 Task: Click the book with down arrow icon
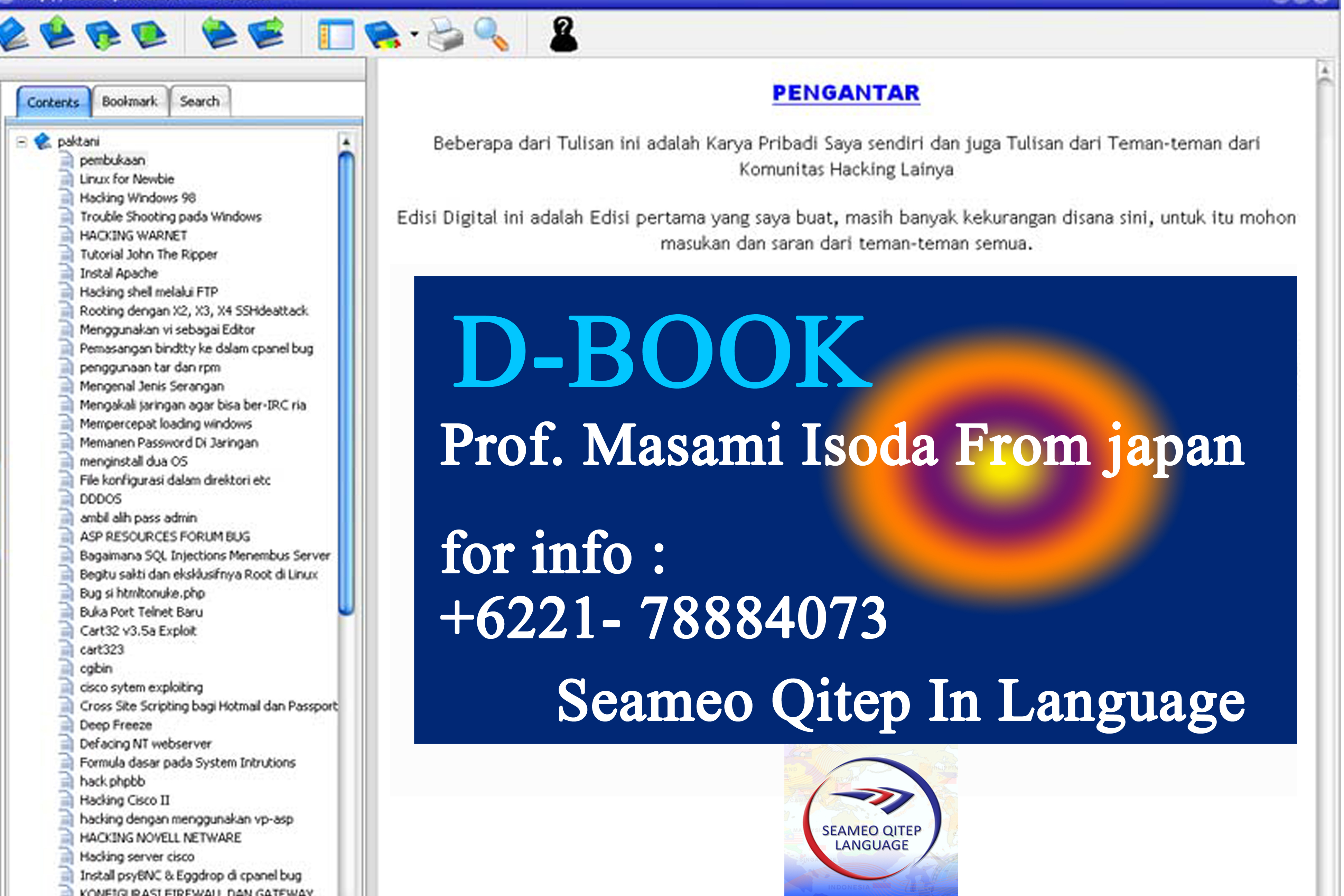tap(103, 34)
